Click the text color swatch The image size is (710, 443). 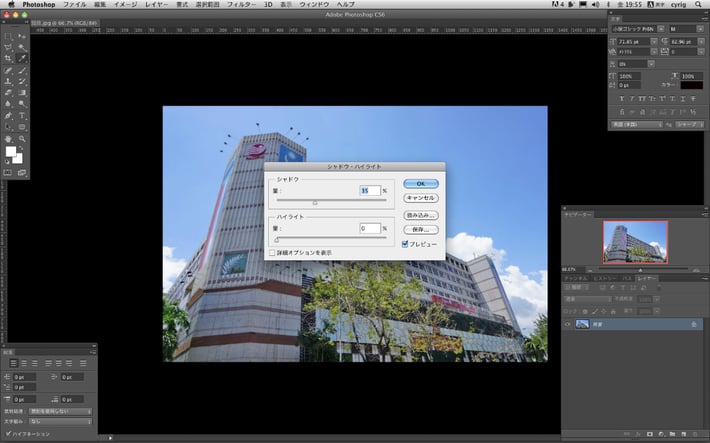(x=691, y=85)
